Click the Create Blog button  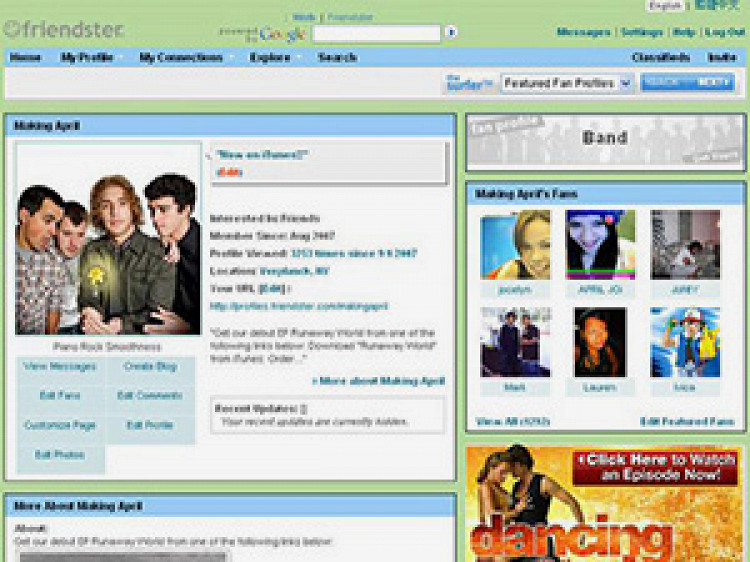150,366
